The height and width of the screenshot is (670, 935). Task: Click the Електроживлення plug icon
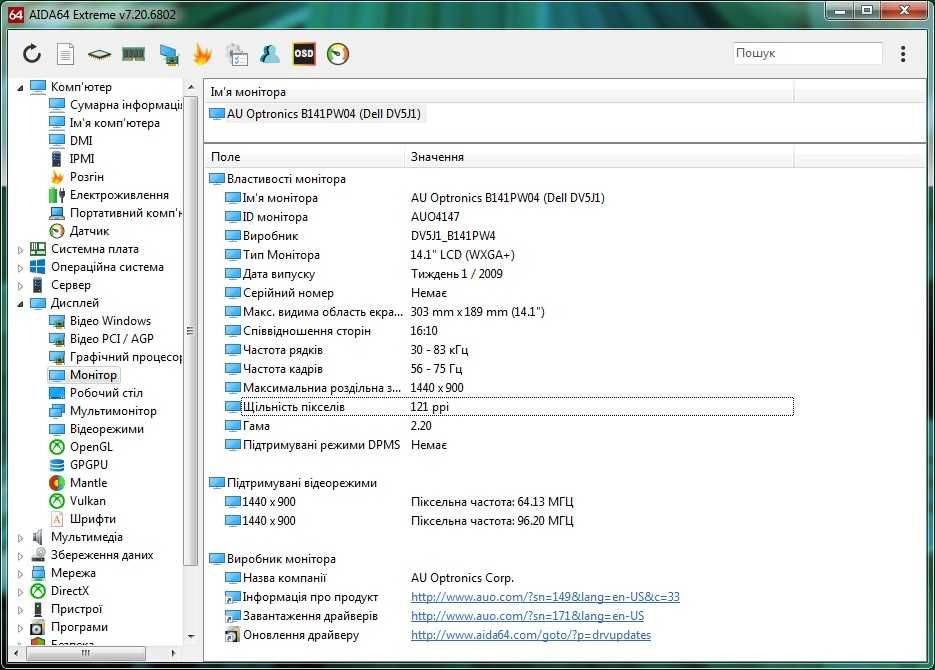[x=57, y=195]
